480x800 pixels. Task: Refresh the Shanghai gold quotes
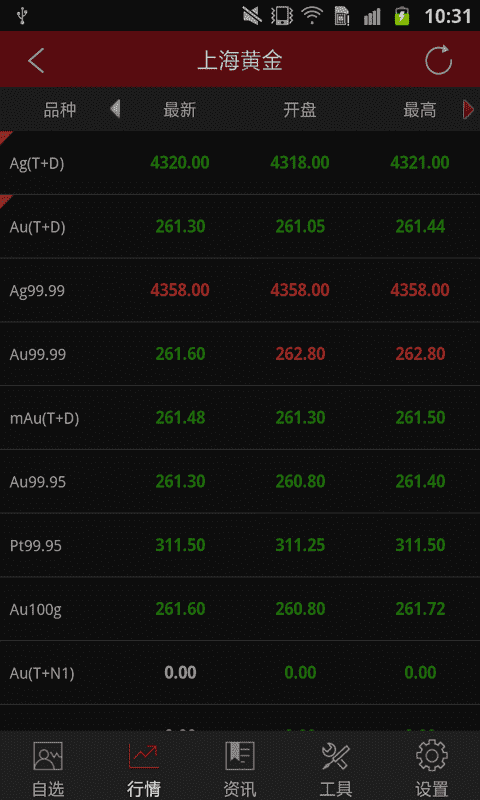click(x=439, y=60)
